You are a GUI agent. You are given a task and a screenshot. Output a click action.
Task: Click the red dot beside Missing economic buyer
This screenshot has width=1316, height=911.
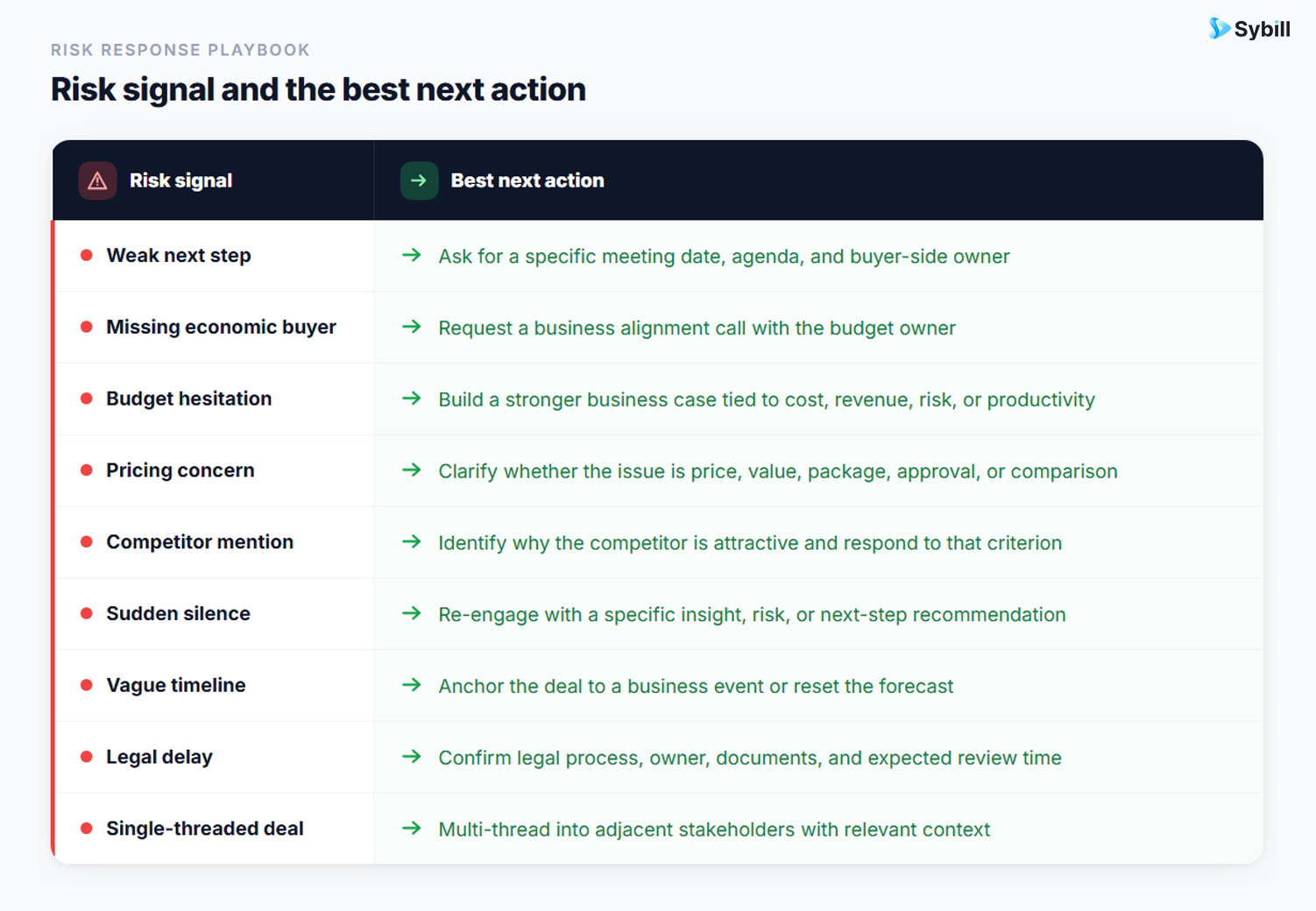click(x=87, y=327)
